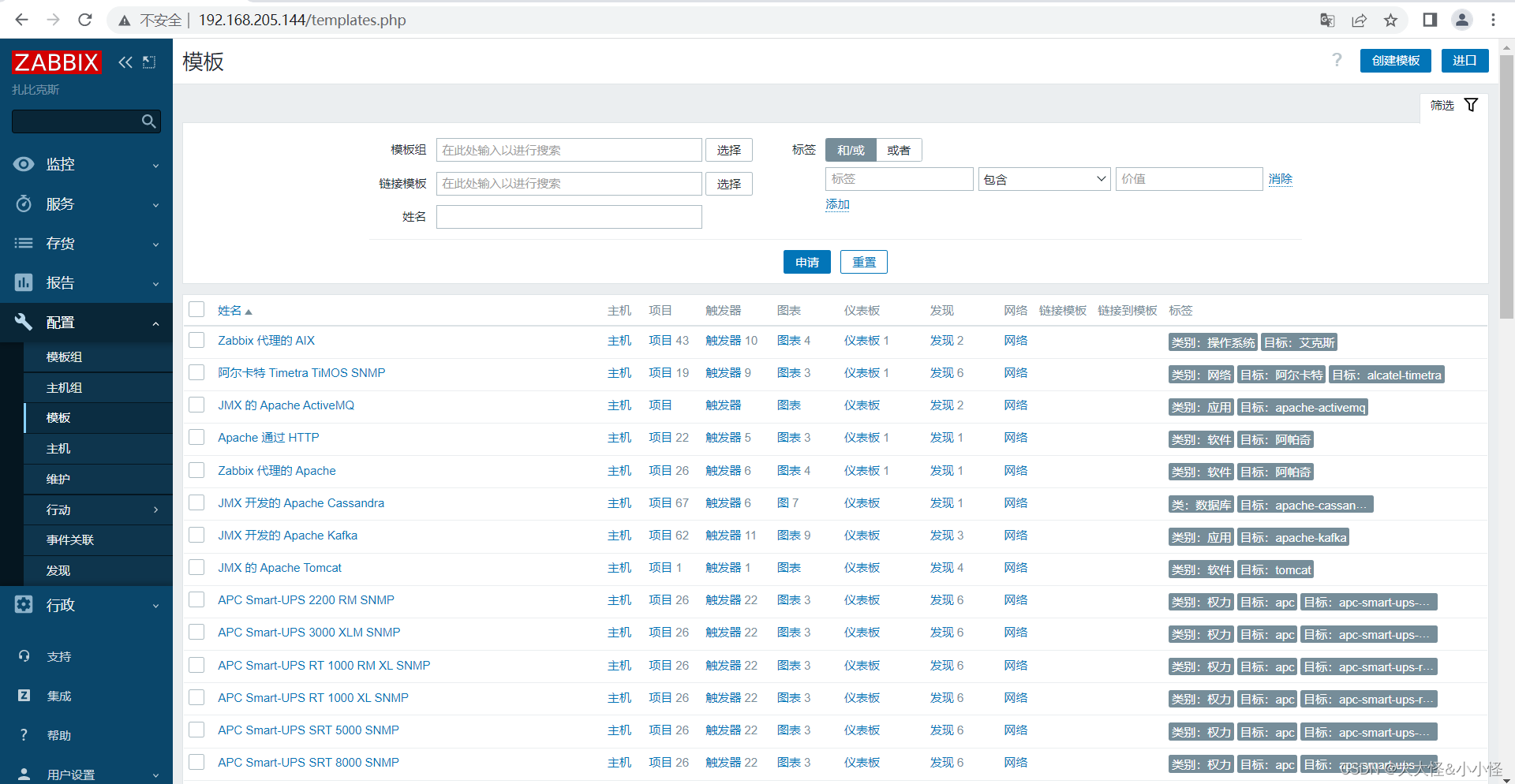Image resolution: width=1515 pixels, height=784 pixels.
Task: Expand the 监控 menu chevron
Action: tap(155, 166)
